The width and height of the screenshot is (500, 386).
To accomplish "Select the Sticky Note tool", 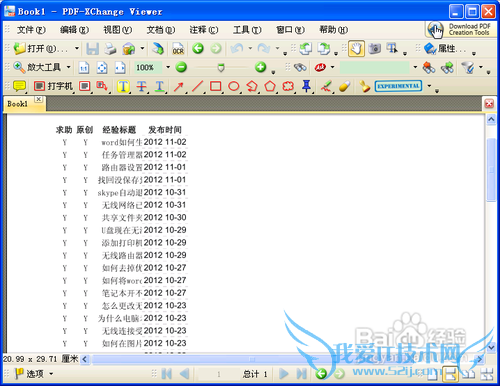I will (19, 86).
